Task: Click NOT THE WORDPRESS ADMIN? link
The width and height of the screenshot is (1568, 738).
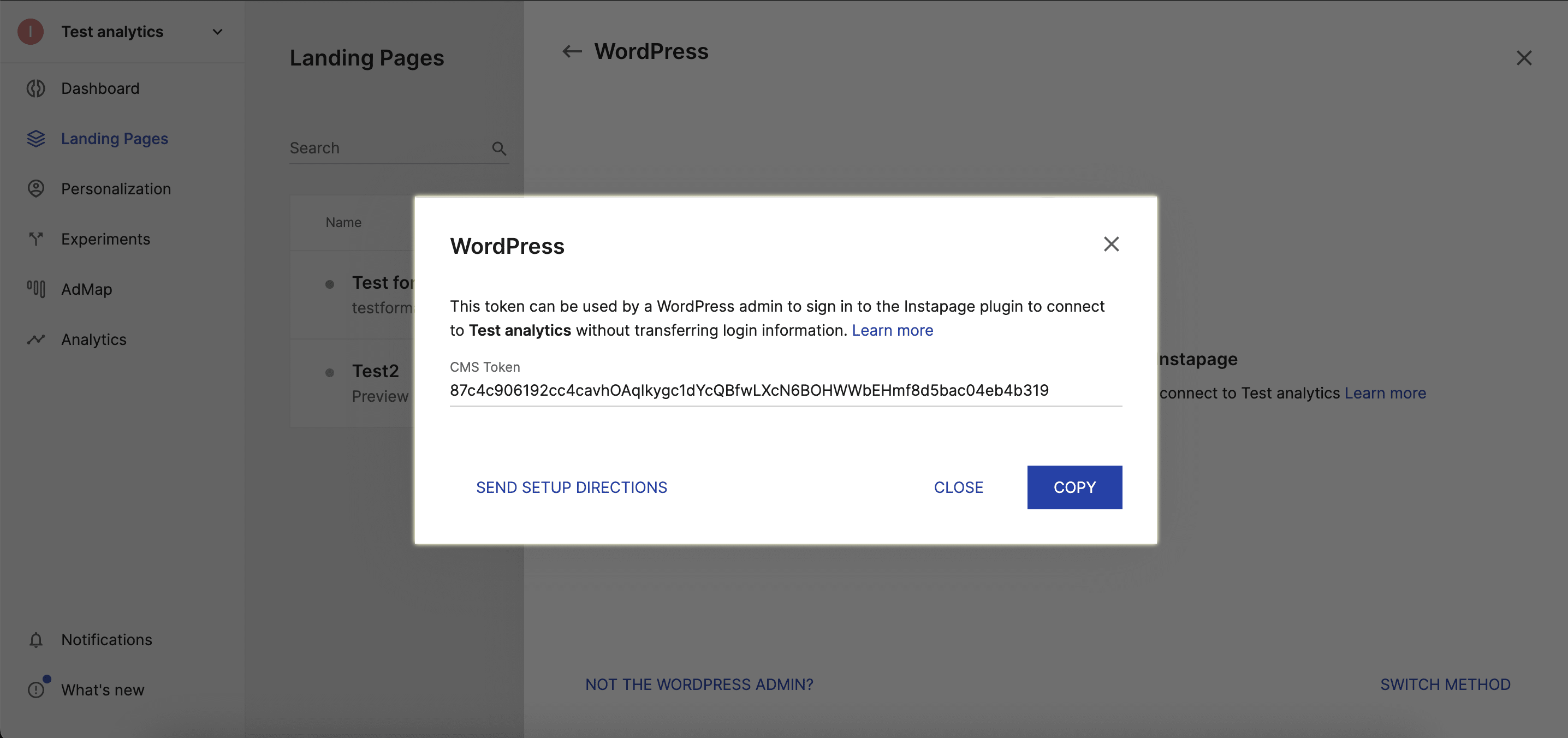Action: [699, 685]
